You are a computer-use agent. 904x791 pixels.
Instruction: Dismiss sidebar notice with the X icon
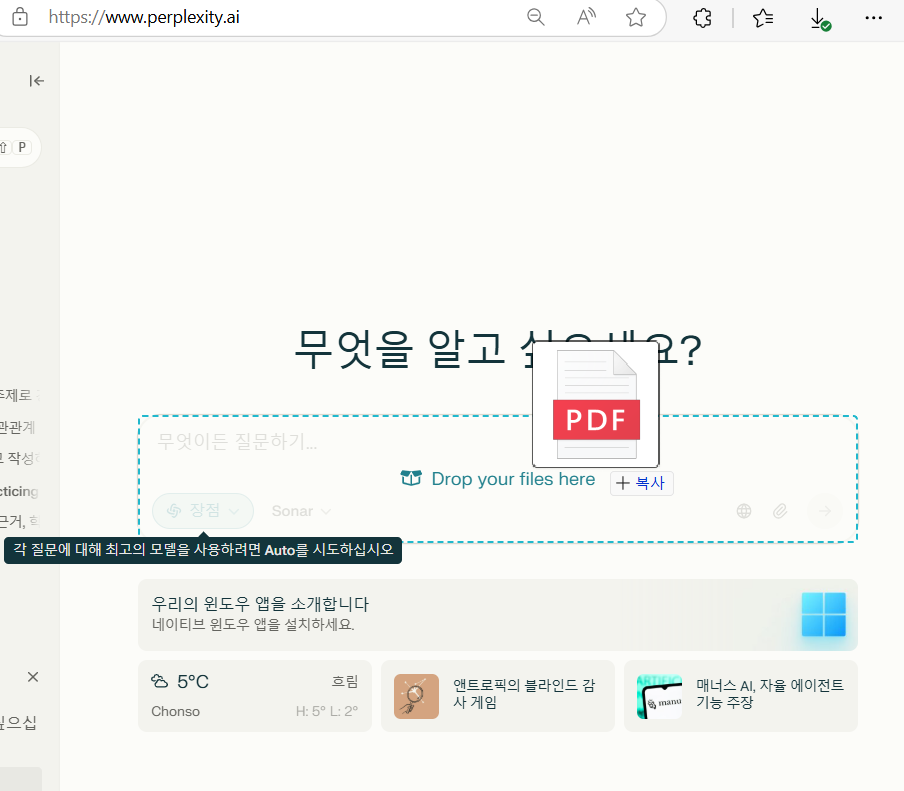click(33, 677)
